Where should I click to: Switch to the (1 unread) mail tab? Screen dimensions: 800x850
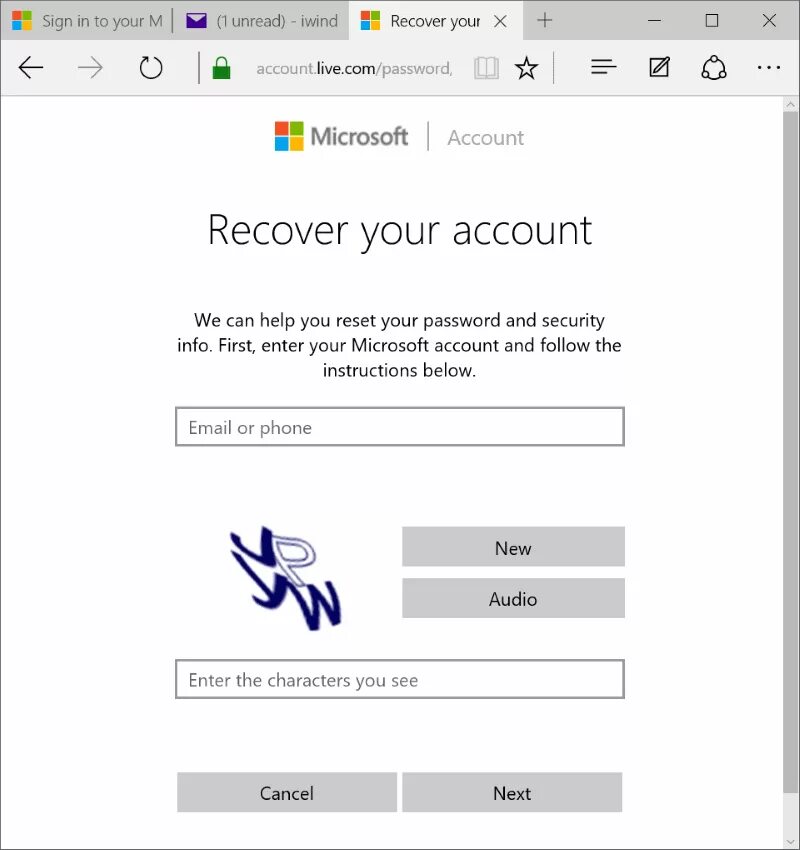click(262, 21)
